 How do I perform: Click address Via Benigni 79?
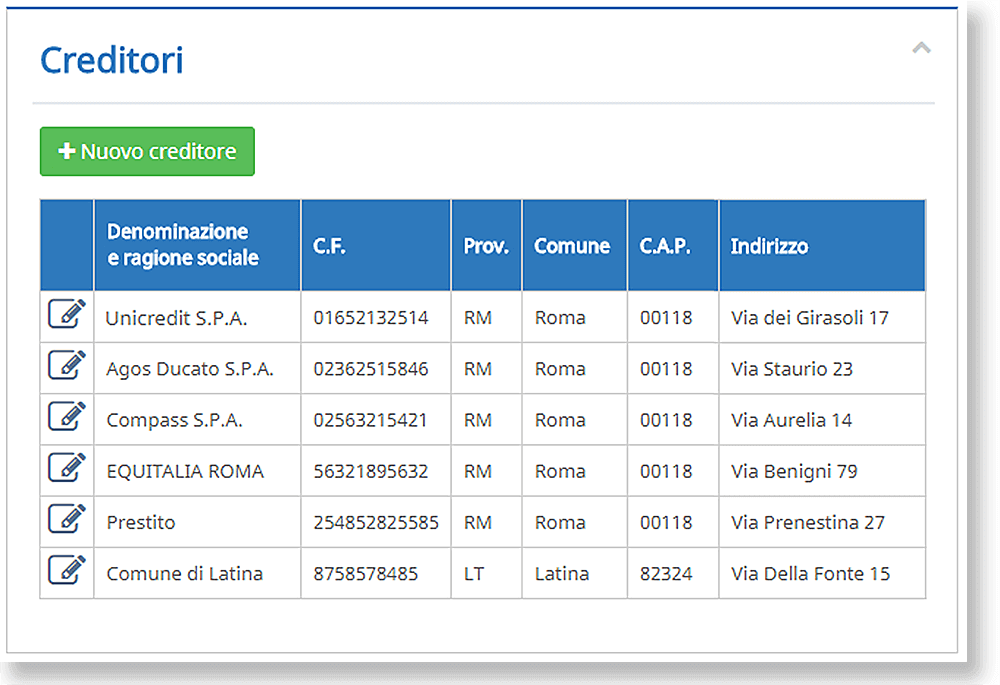click(794, 471)
